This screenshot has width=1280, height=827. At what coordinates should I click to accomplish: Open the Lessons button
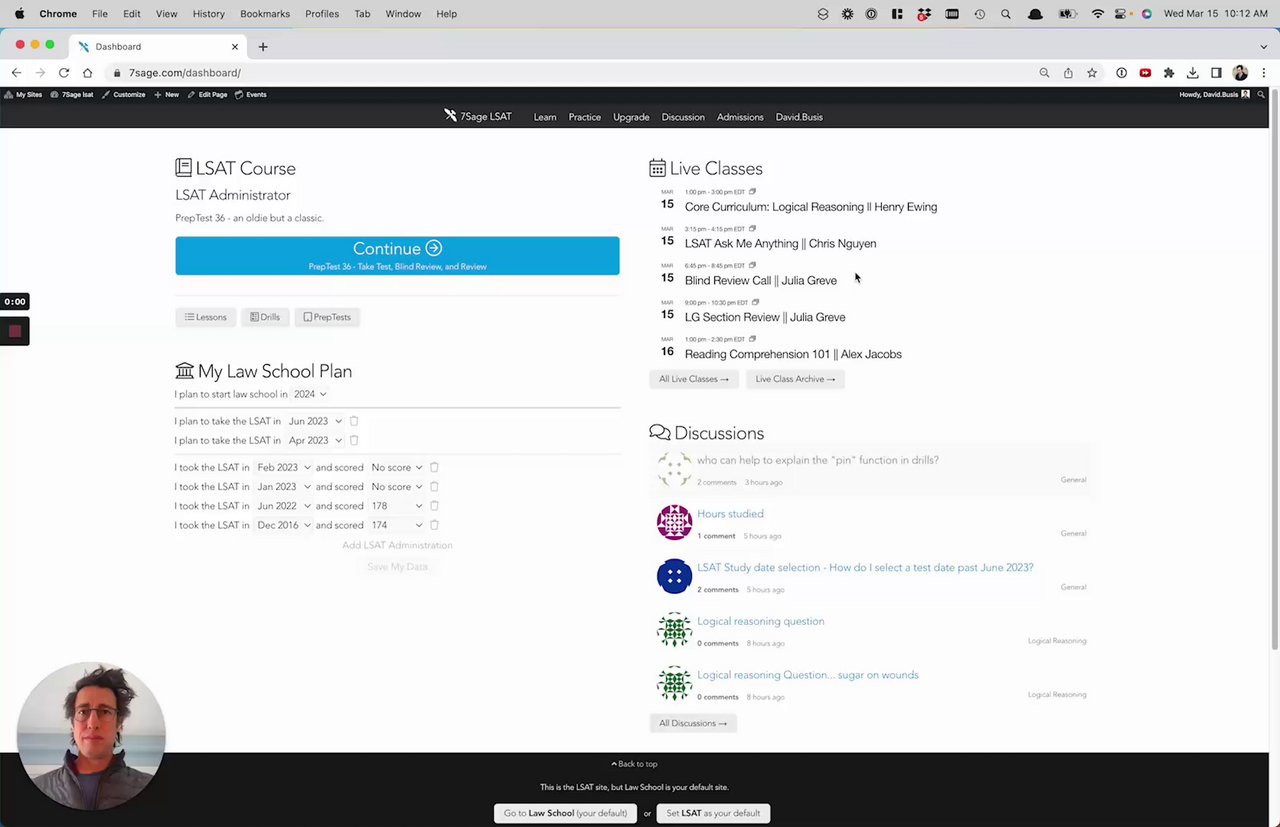206,317
